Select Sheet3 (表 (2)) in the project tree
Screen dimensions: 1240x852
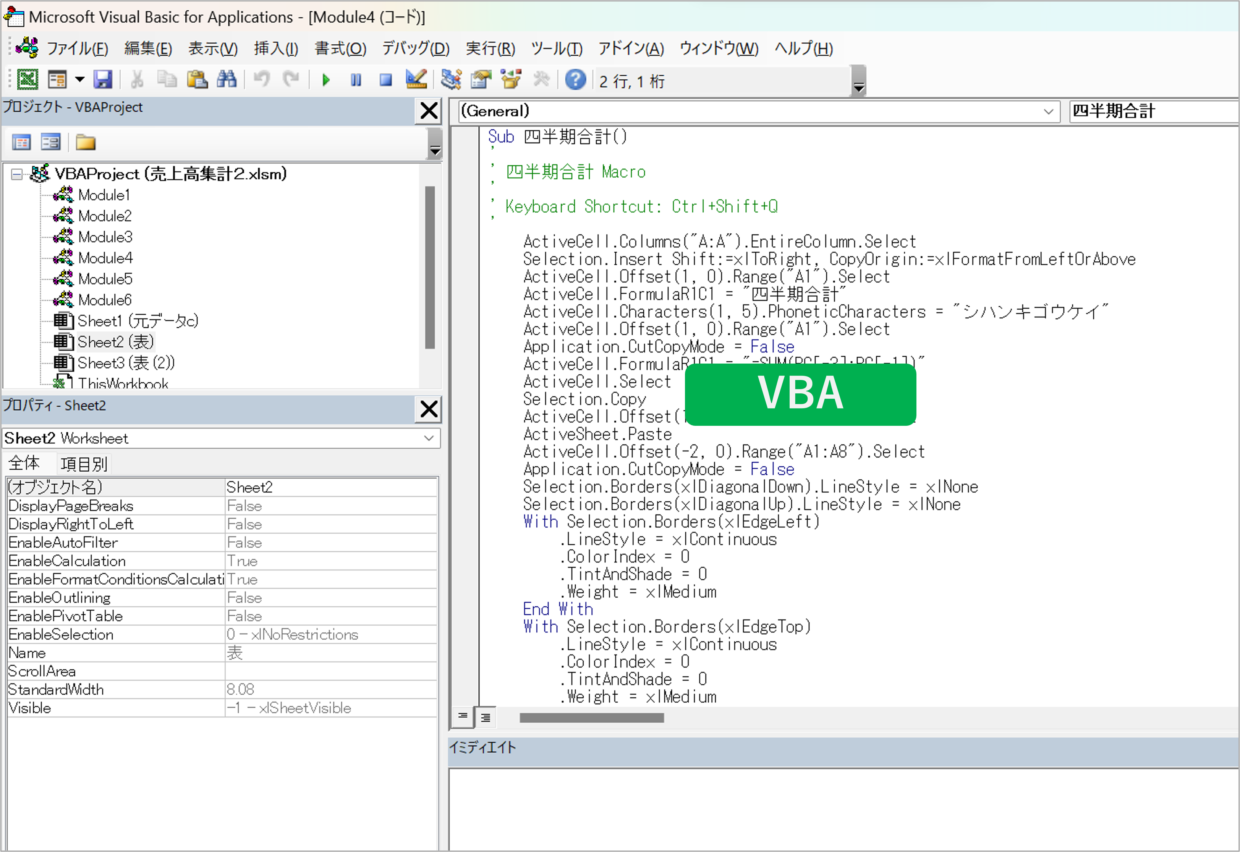tap(126, 363)
